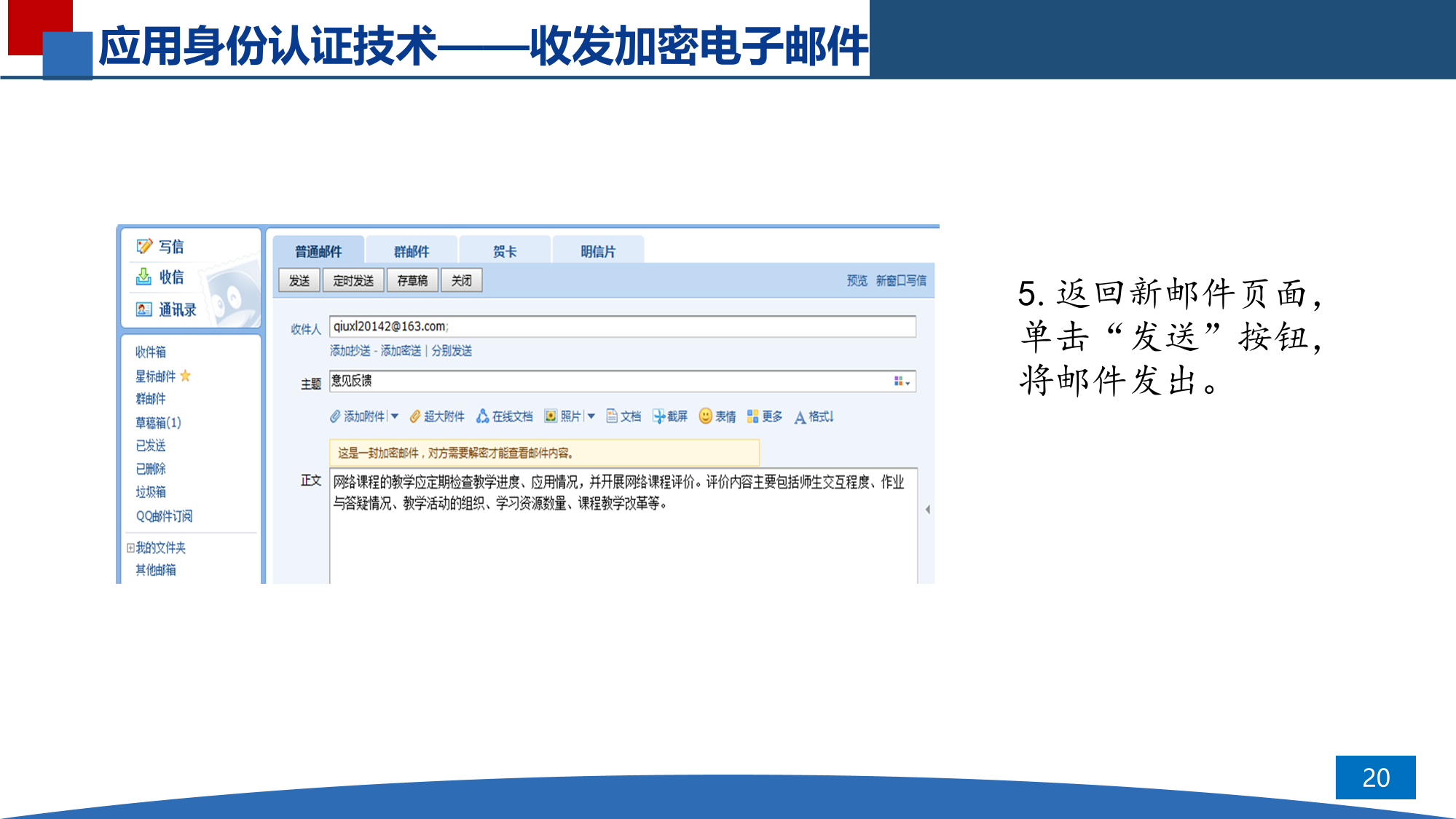Click the 添加抄送 link

click(350, 351)
